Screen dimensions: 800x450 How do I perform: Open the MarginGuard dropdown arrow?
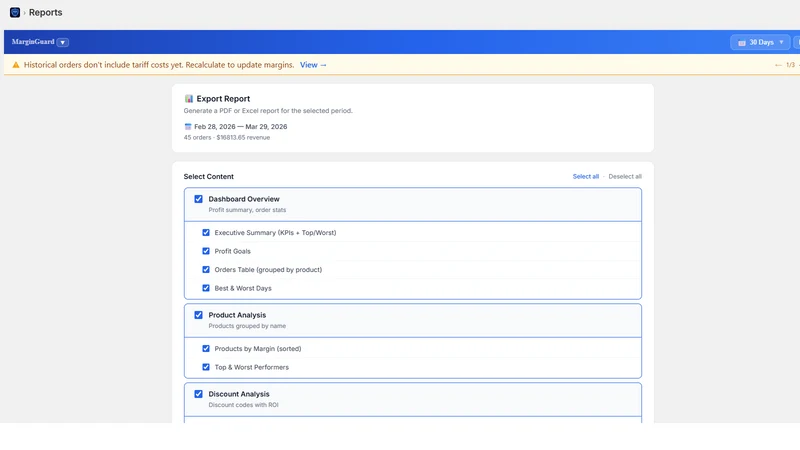point(63,42)
